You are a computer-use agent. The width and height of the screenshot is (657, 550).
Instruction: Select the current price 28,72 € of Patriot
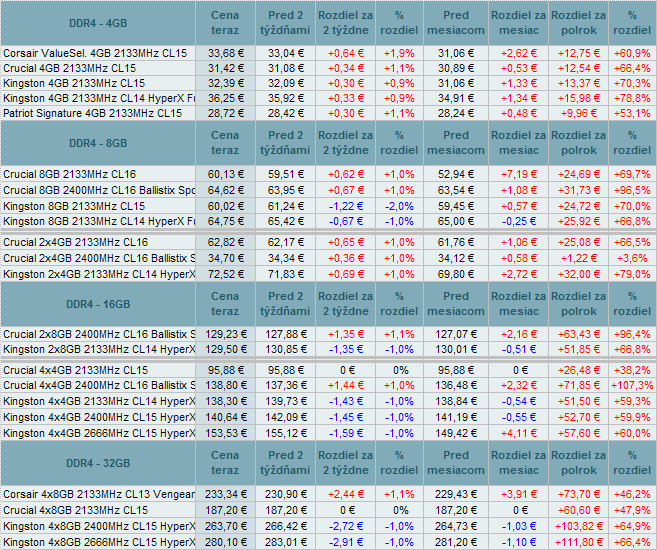coord(226,114)
